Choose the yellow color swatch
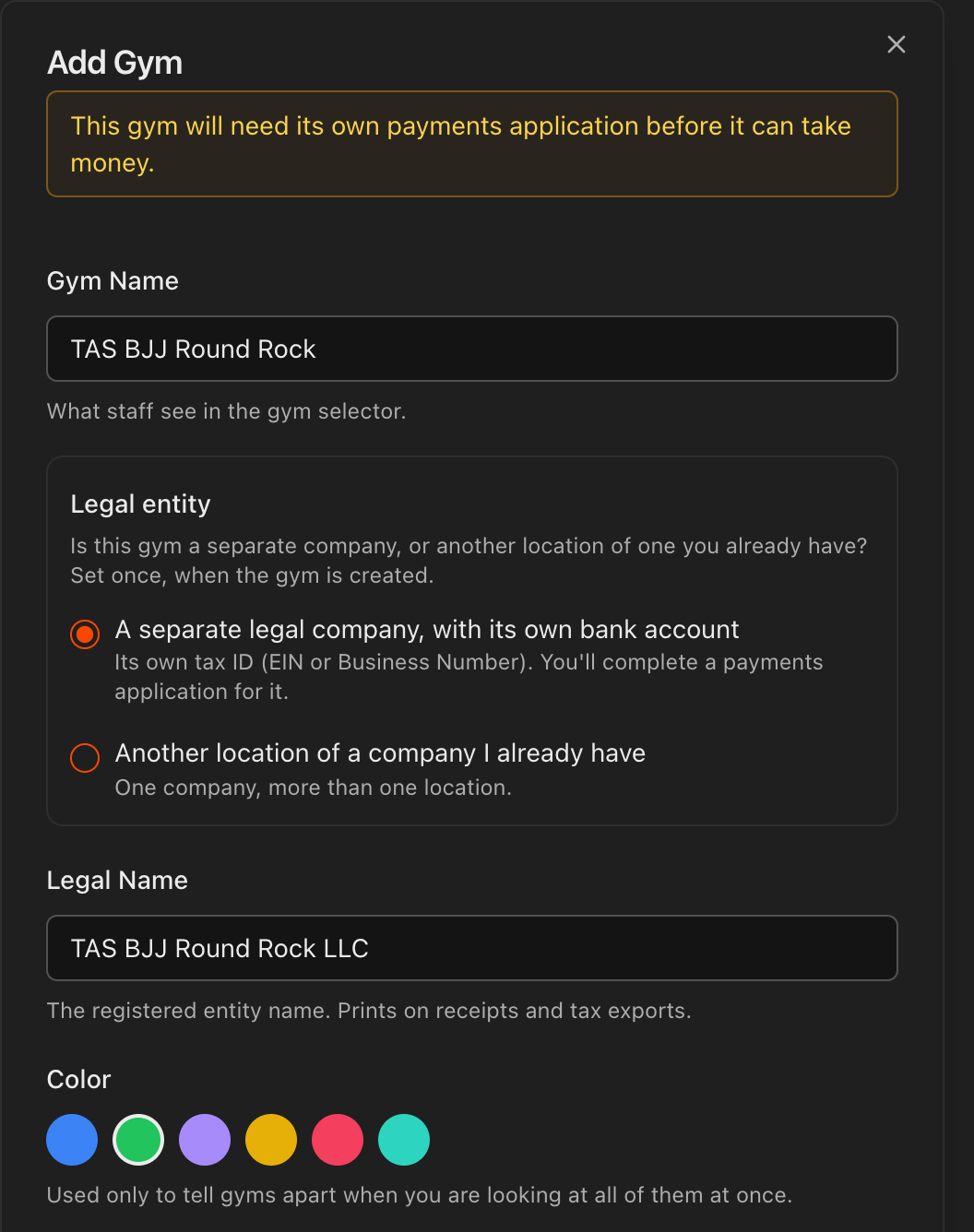Screen dimensions: 974x1232 coord(271,1140)
